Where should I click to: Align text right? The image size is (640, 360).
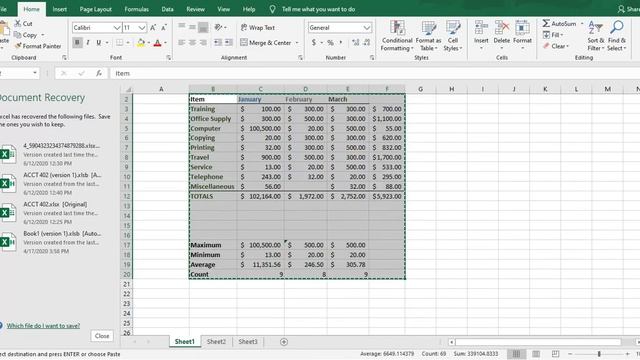203,42
